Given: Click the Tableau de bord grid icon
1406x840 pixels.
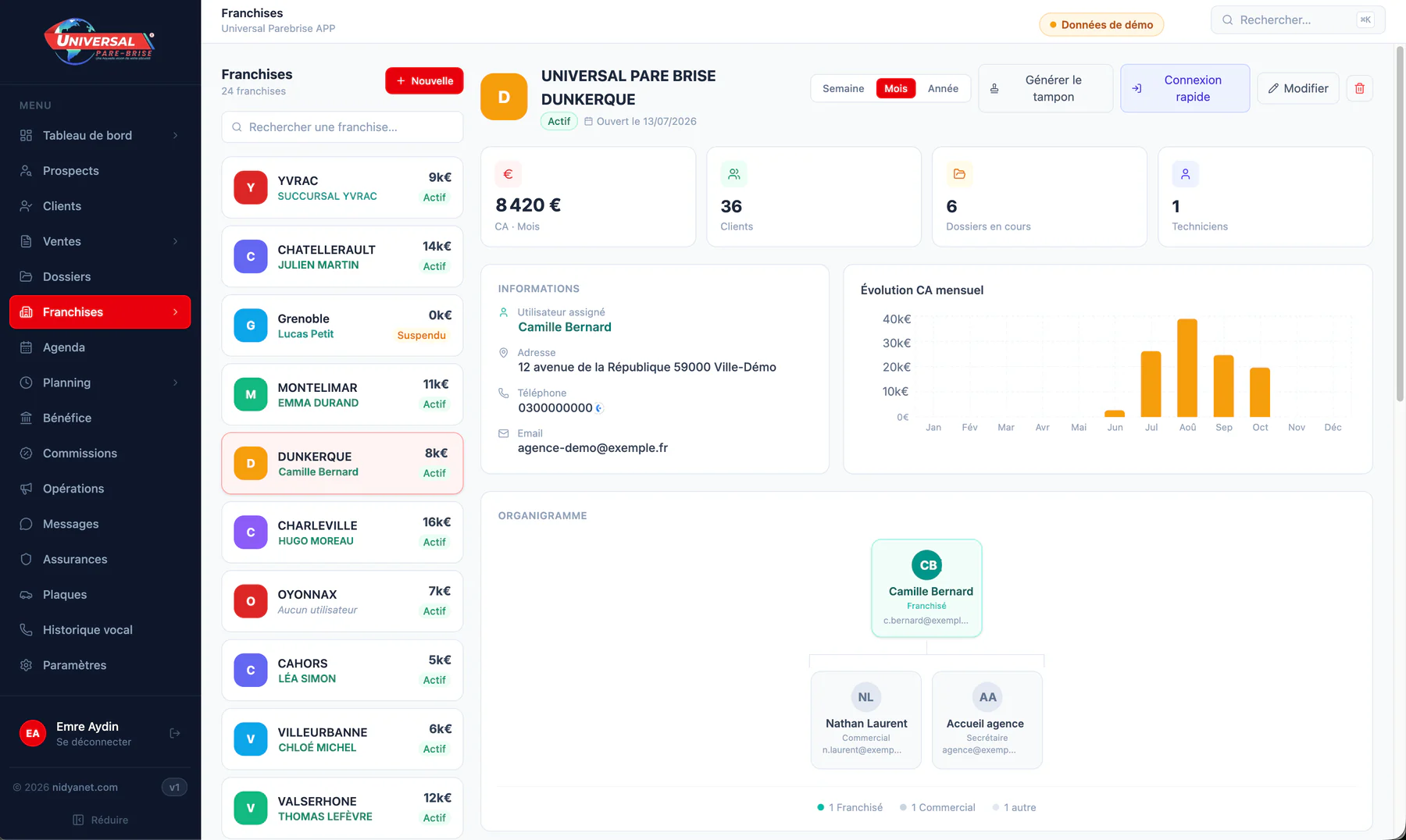Looking at the screenshot, I should click(26, 136).
